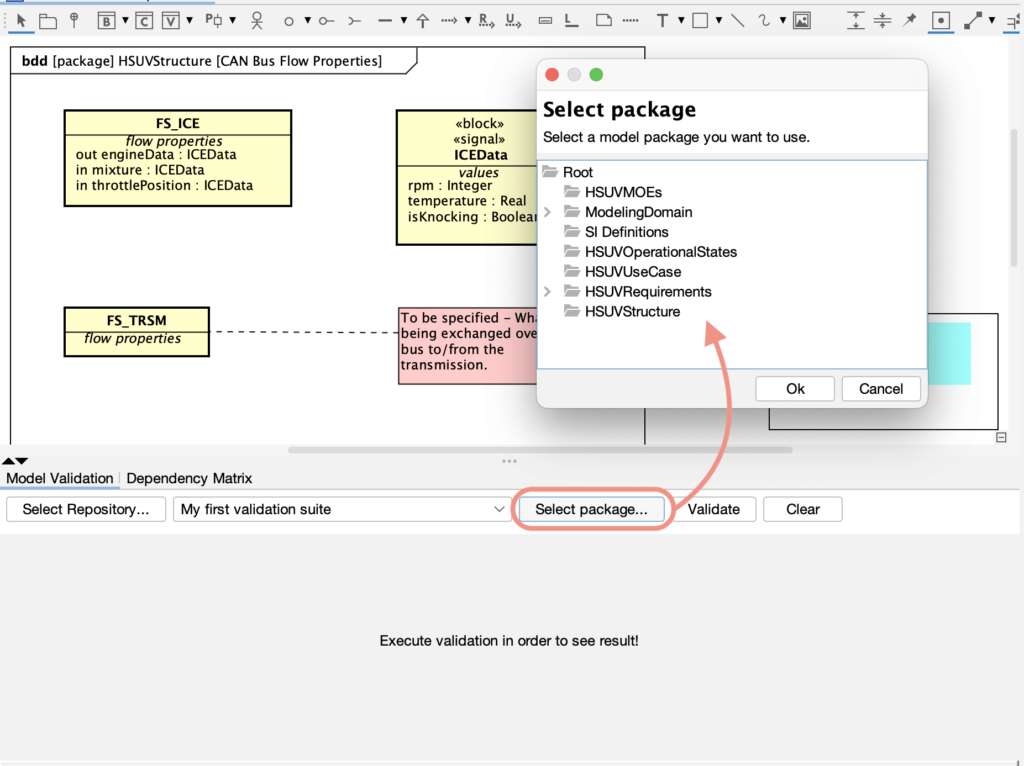
Task: Select the Generalization arrow tool
Action: pyautogui.click(x=422, y=19)
